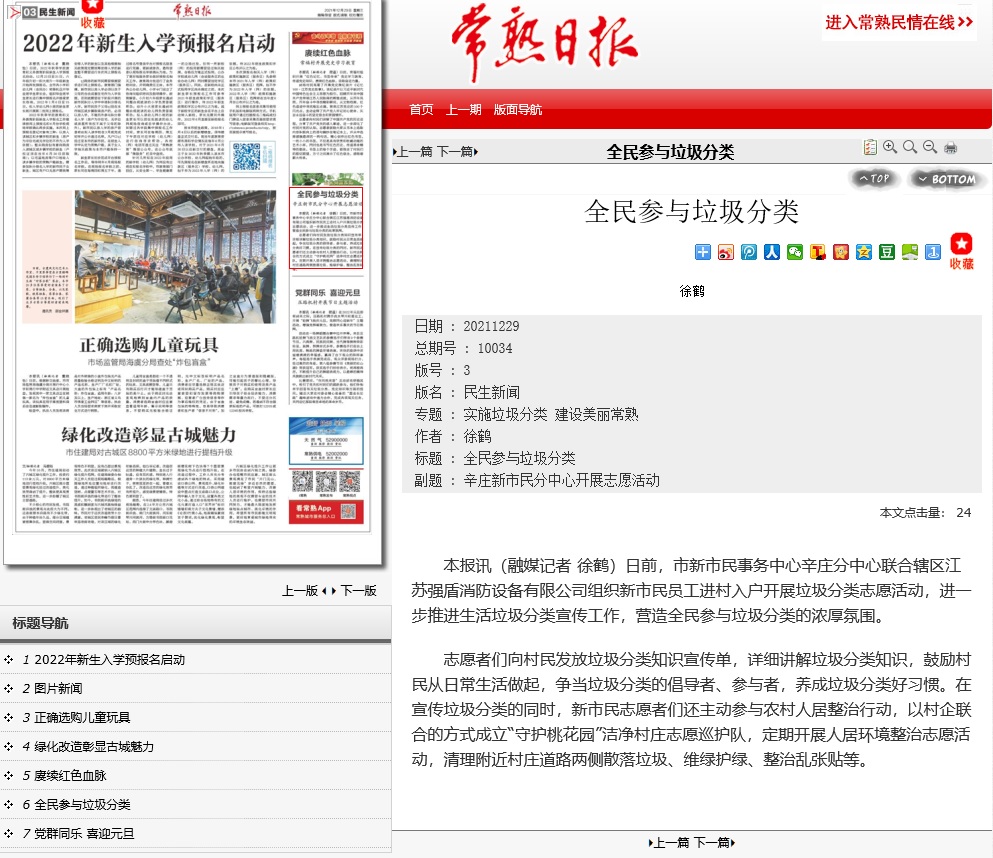Screen dimensions: 993x858
Task: Click the 总期号 value 10034
Action: tap(495, 348)
